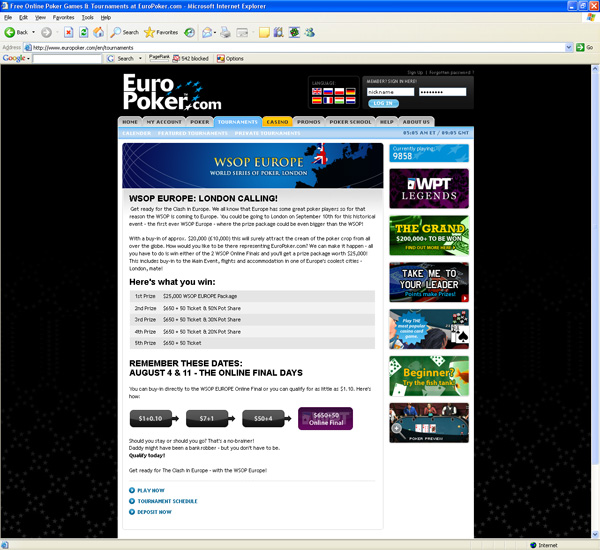Open Messenger with the people icon
600x550 pixels.
coord(309,33)
